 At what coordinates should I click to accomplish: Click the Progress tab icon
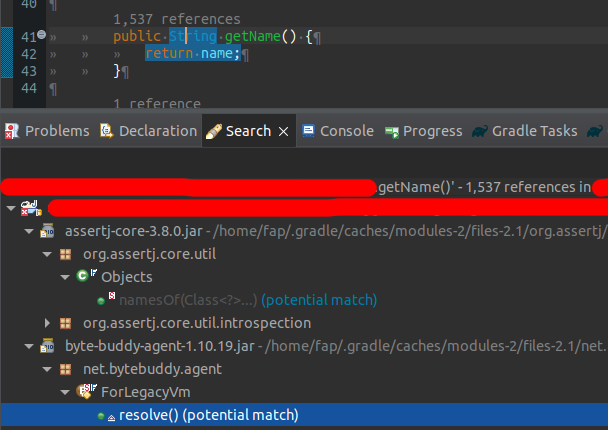(x=392, y=132)
